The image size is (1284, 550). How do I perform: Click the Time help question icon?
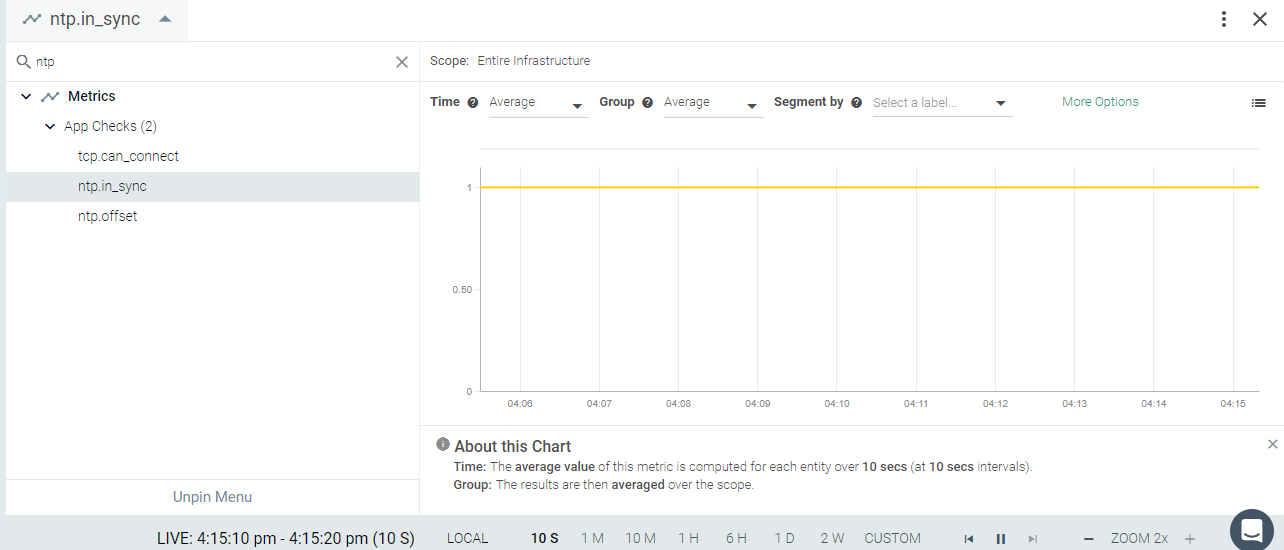coord(473,103)
